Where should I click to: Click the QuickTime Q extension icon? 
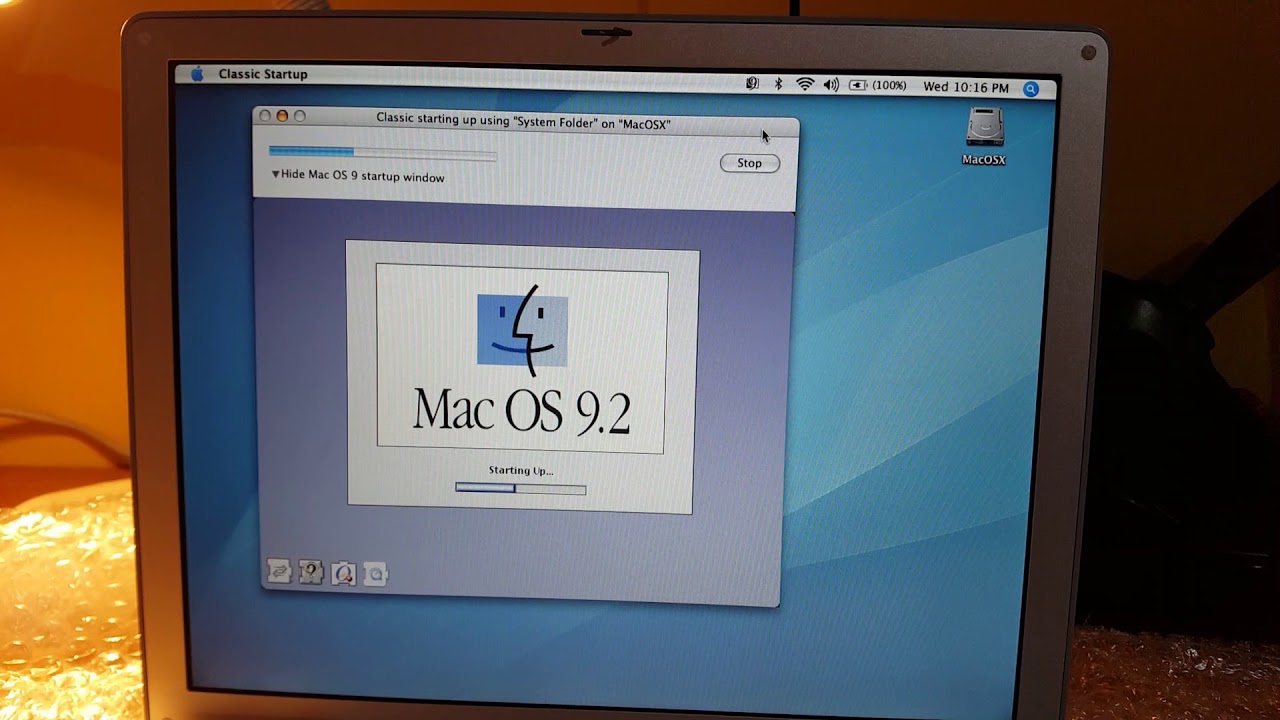pyautogui.click(x=343, y=573)
